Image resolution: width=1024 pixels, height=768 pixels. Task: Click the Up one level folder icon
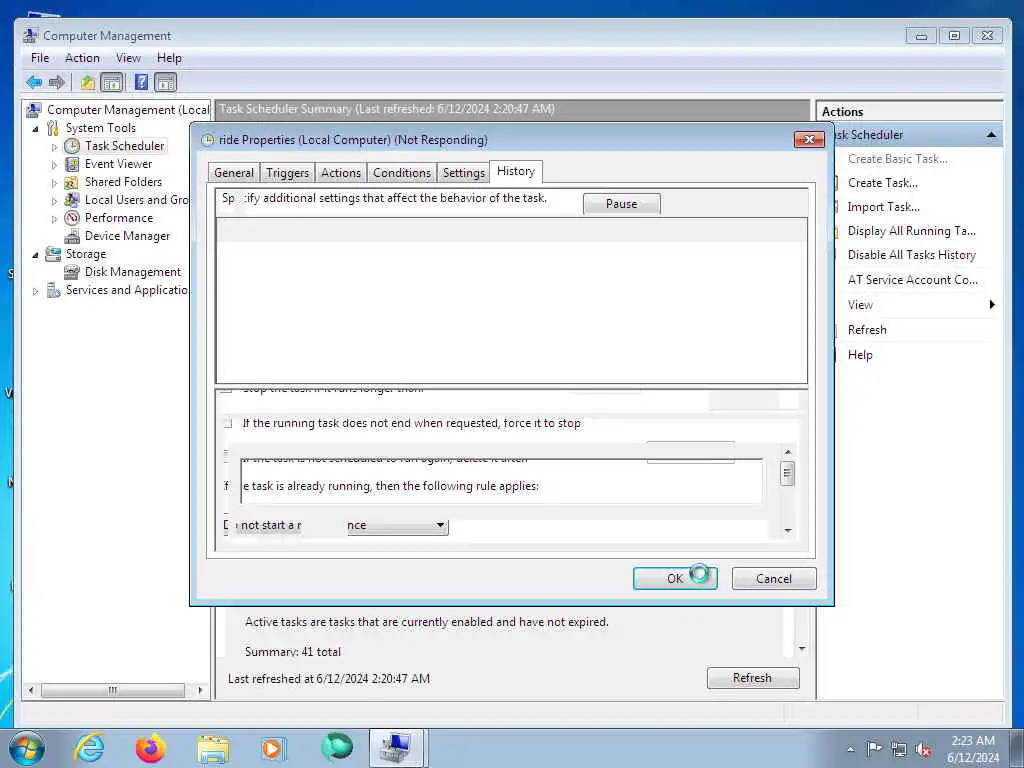88,82
